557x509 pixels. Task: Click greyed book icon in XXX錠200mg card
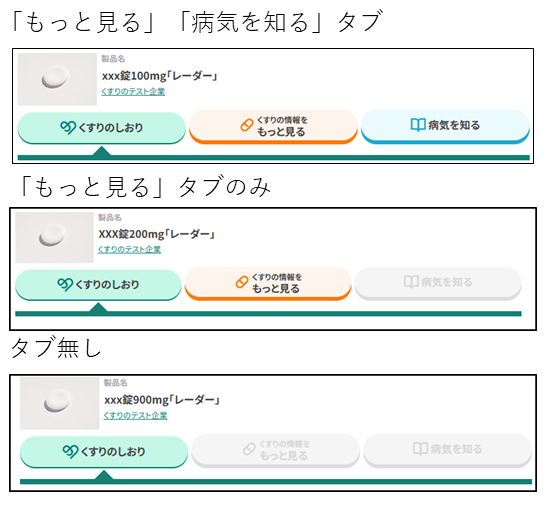[x=411, y=282]
